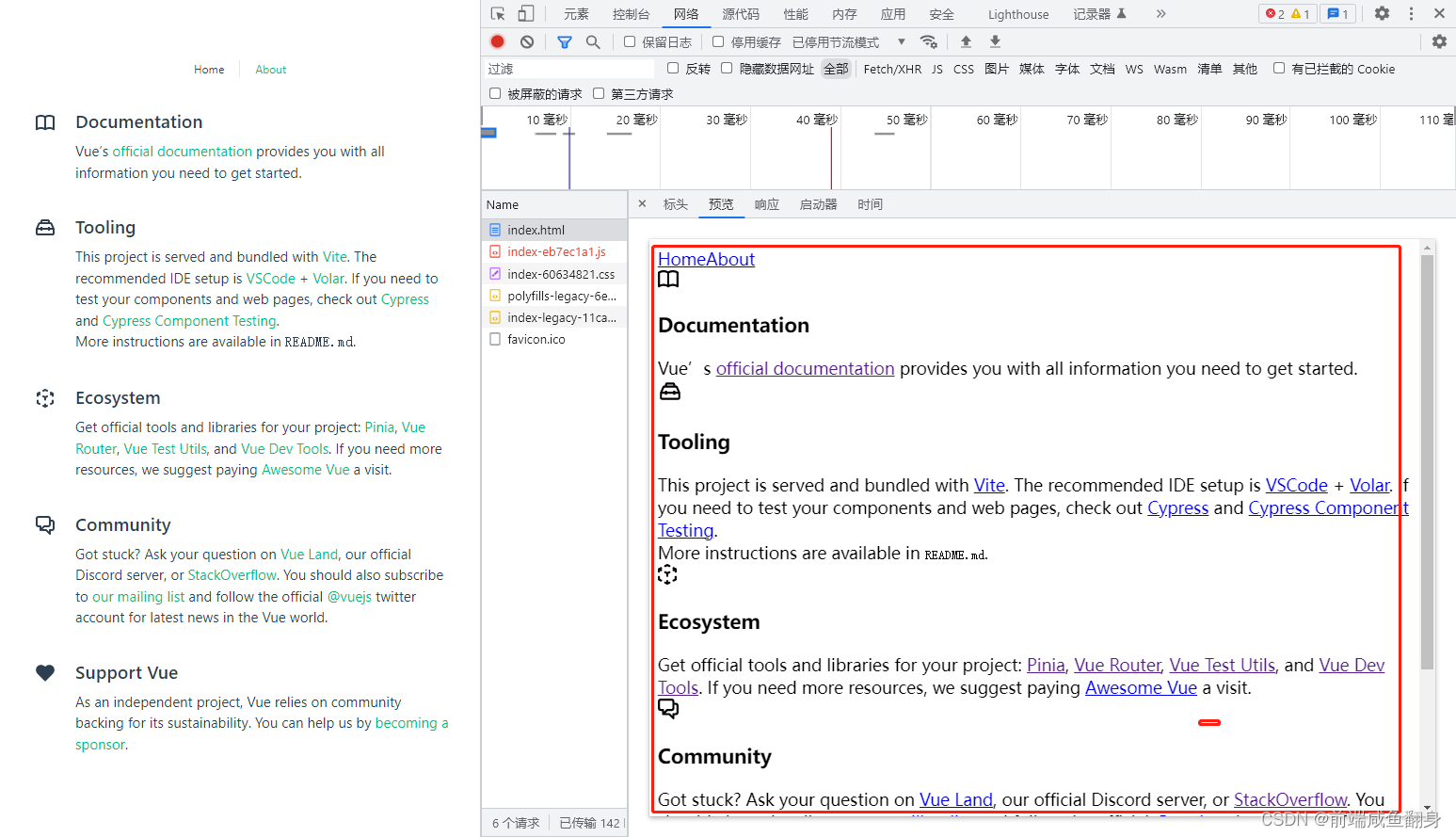Filter requests by Fetch/XHR type

click(892, 69)
